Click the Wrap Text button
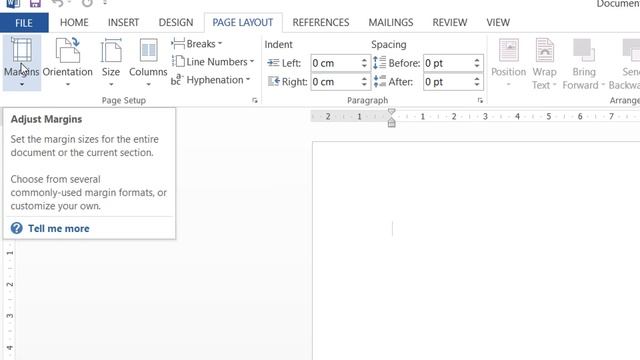The width and height of the screenshot is (640, 360). pos(544,63)
